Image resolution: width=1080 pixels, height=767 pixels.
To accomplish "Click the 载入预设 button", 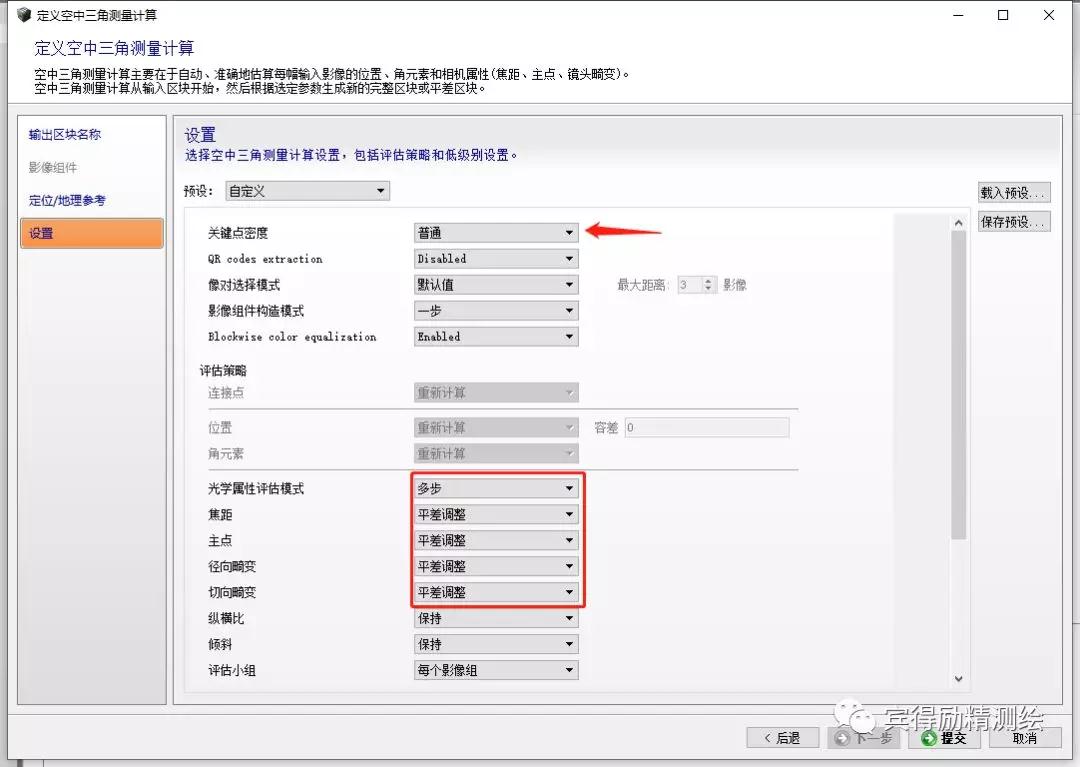I will (1013, 193).
